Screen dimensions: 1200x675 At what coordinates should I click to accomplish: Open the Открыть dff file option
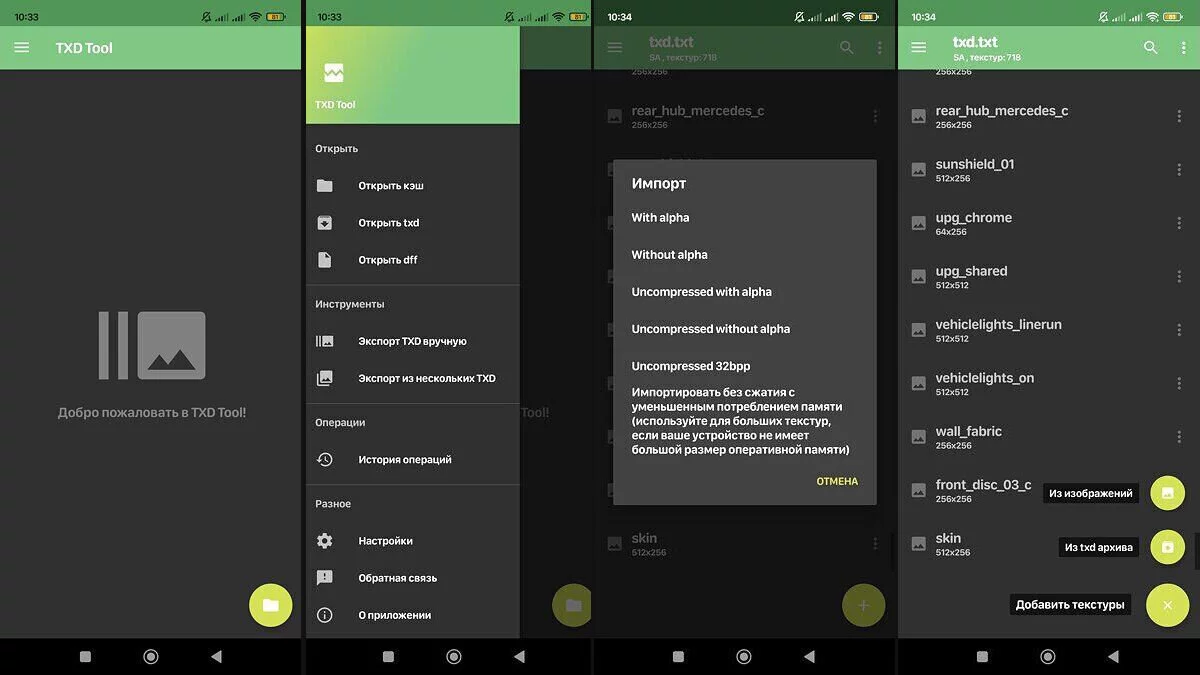tap(387, 260)
